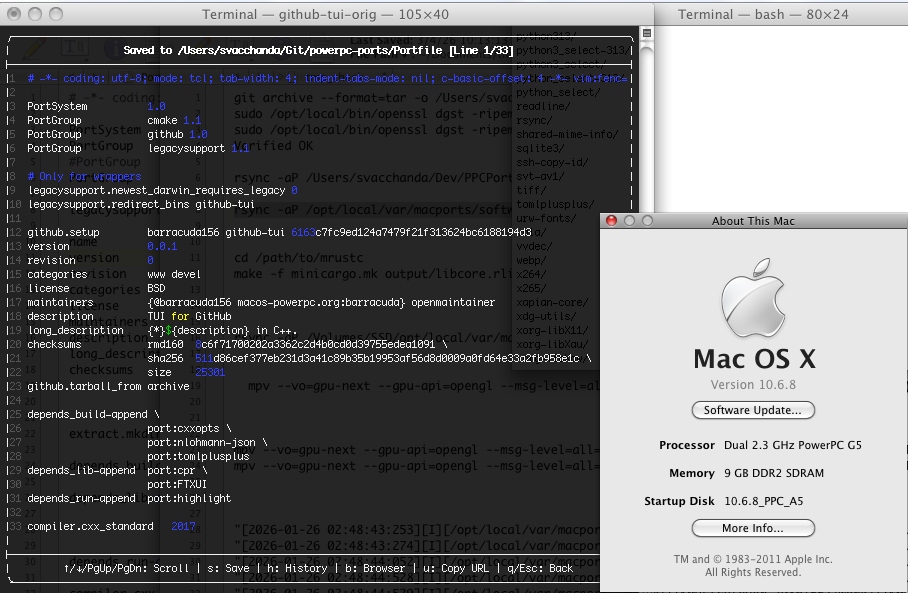
Task: Click 'port:tomlplusplus' dependency
Action: coord(198,456)
